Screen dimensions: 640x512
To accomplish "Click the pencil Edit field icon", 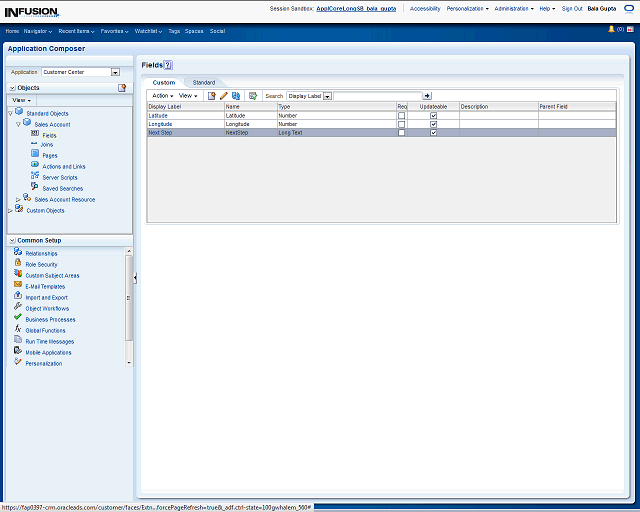I will 224,96.
